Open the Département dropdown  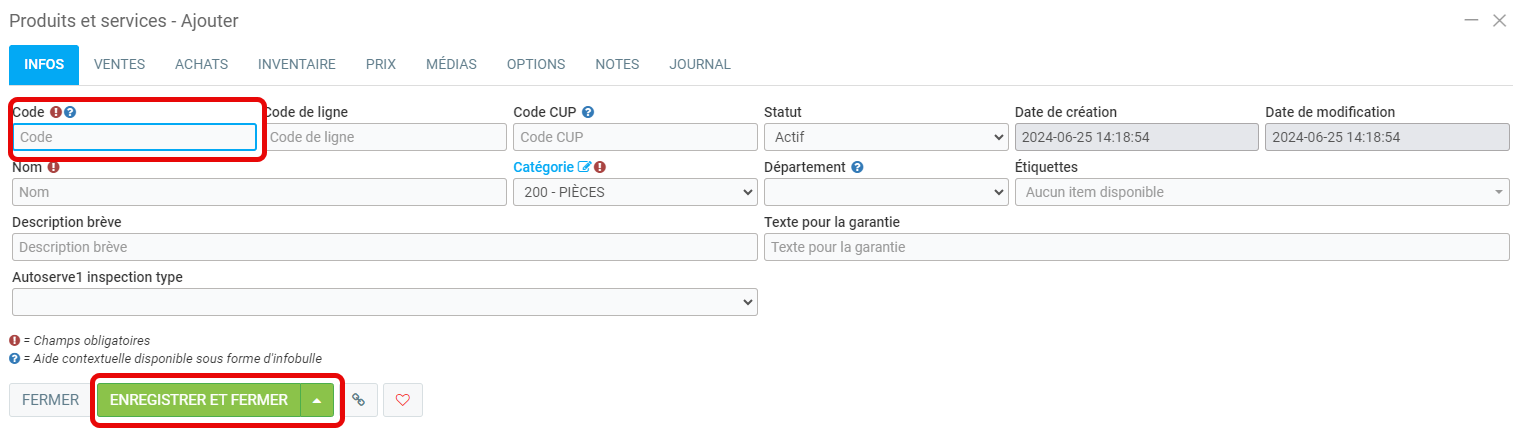[x=885, y=192]
